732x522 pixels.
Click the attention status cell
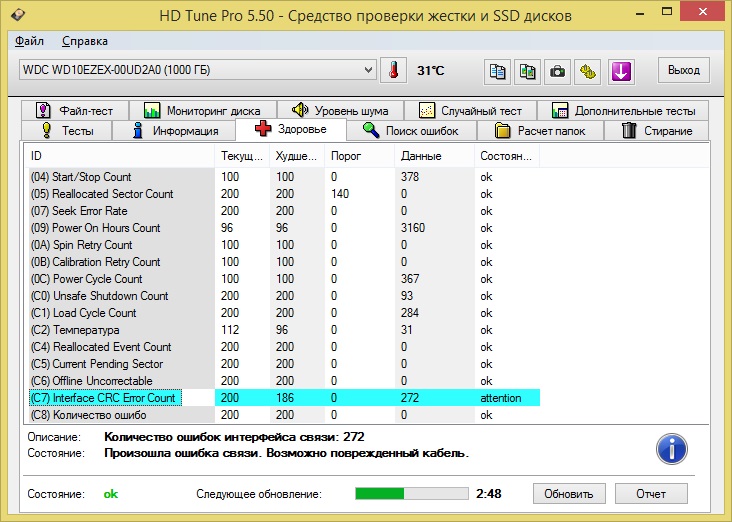coord(500,398)
